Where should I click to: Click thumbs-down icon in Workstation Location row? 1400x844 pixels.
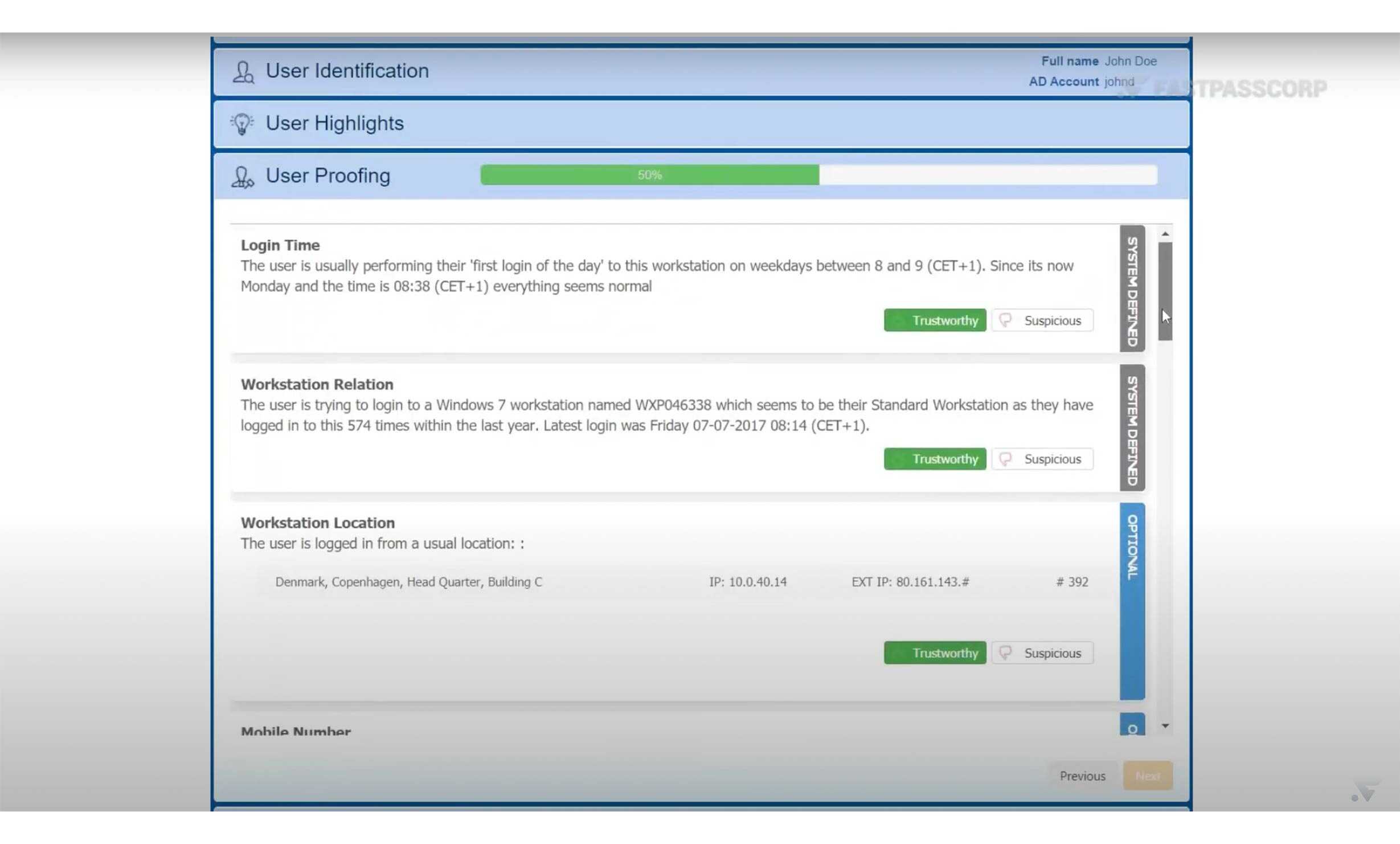1005,653
